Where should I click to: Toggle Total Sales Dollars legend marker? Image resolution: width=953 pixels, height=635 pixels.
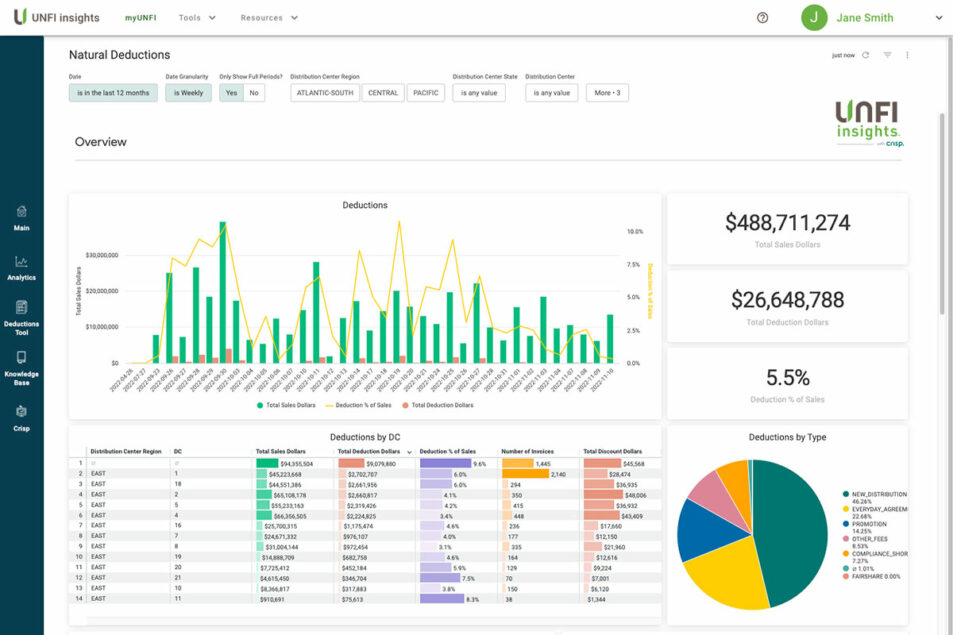tap(260, 405)
